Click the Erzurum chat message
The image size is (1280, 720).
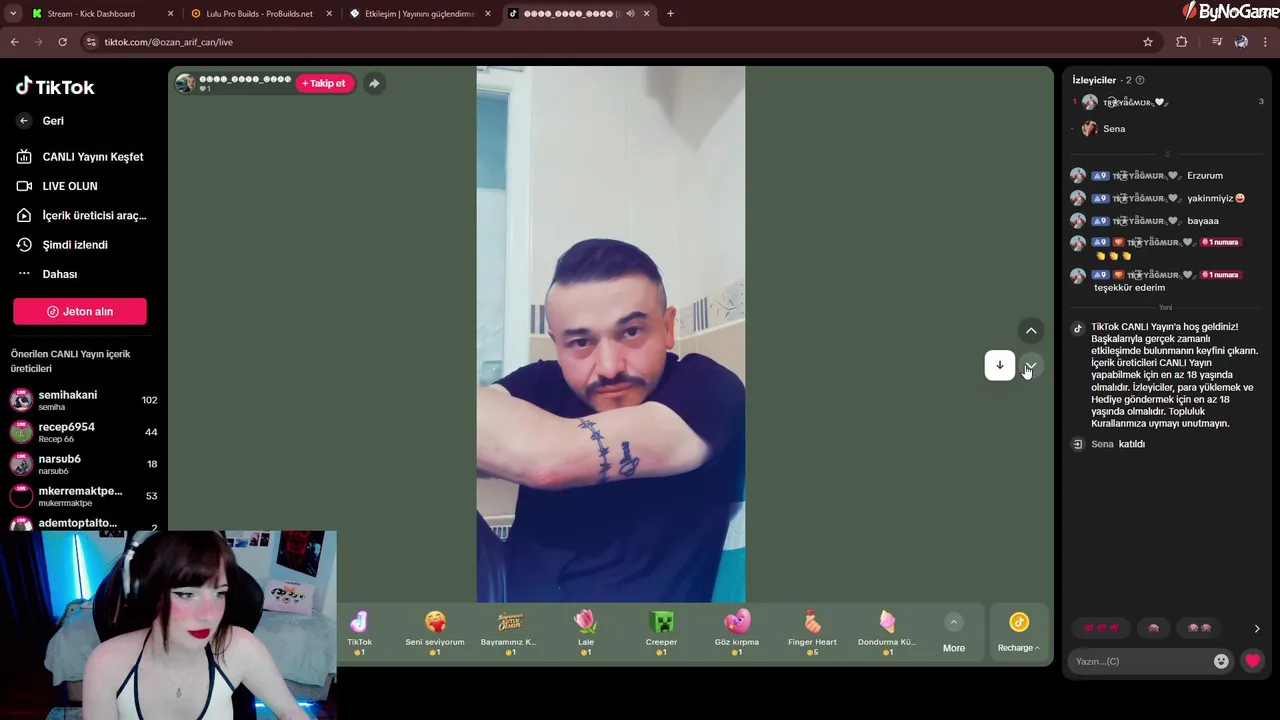(1205, 176)
